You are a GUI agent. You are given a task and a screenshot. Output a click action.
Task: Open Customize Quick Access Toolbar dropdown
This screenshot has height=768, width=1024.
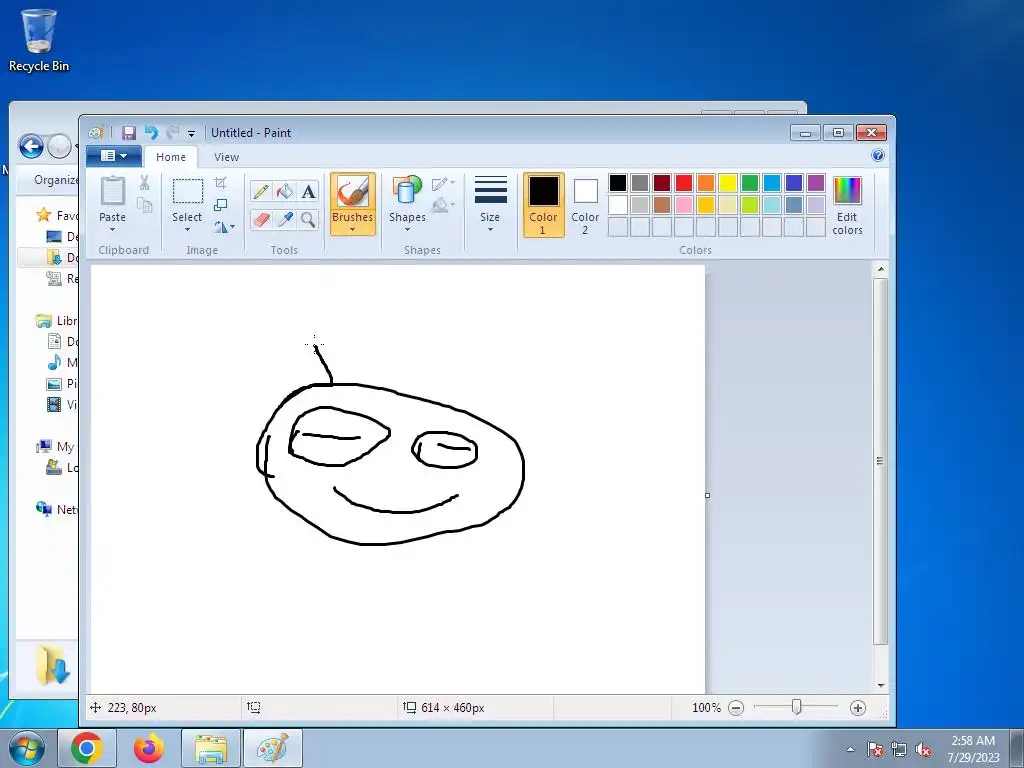[191, 133]
